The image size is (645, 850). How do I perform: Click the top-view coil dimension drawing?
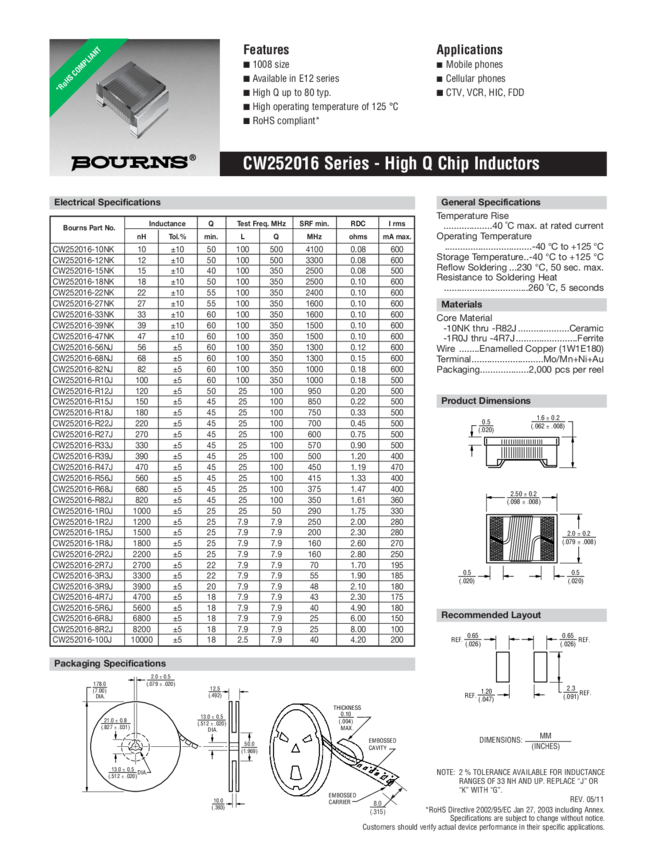click(523, 538)
